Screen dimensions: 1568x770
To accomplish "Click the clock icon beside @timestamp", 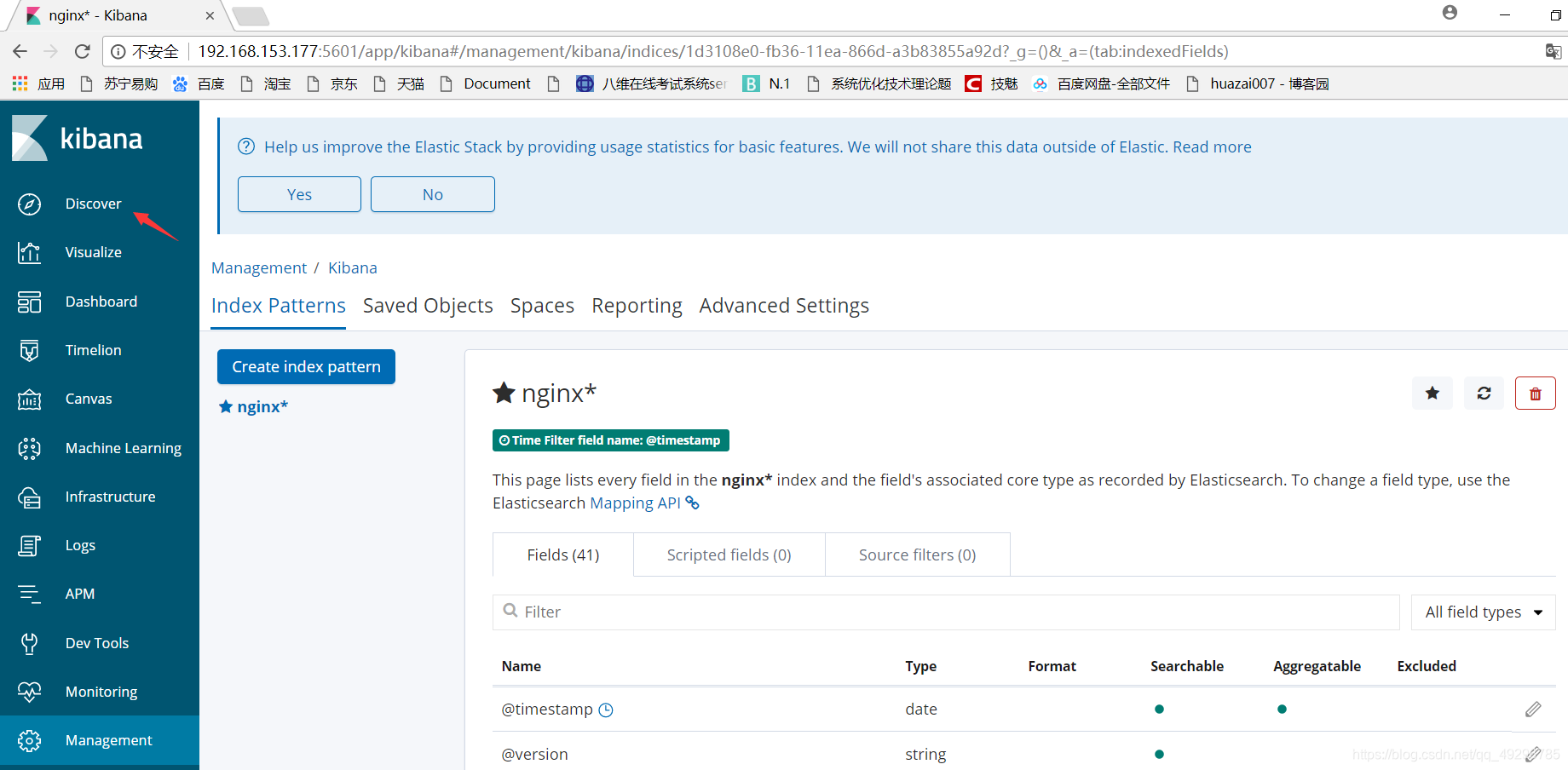I will tap(606, 710).
